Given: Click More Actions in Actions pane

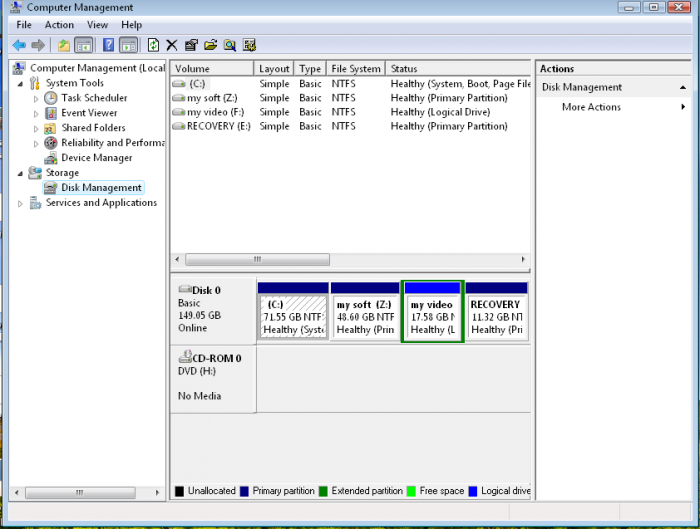Looking at the screenshot, I should (591, 107).
